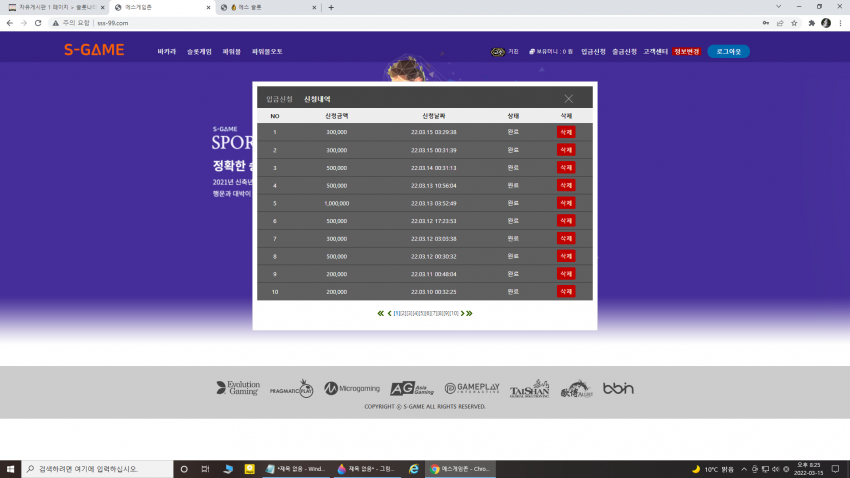
Task: Click the S-GAME logo
Action: pyautogui.click(x=94, y=50)
